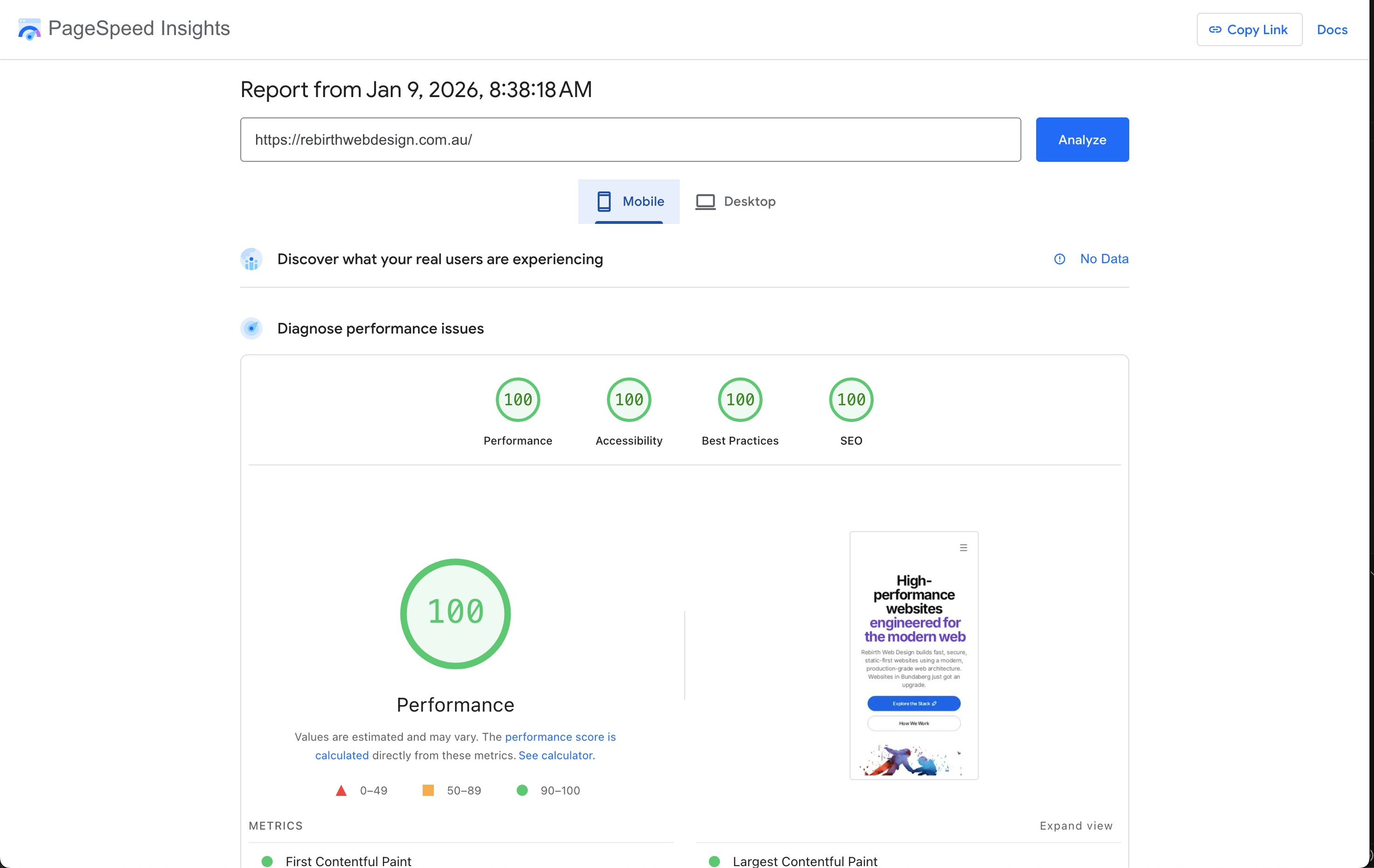The height and width of the screenshot is (868, 1374).
Task: Open the Docs page
Action: coord(1332,29)
